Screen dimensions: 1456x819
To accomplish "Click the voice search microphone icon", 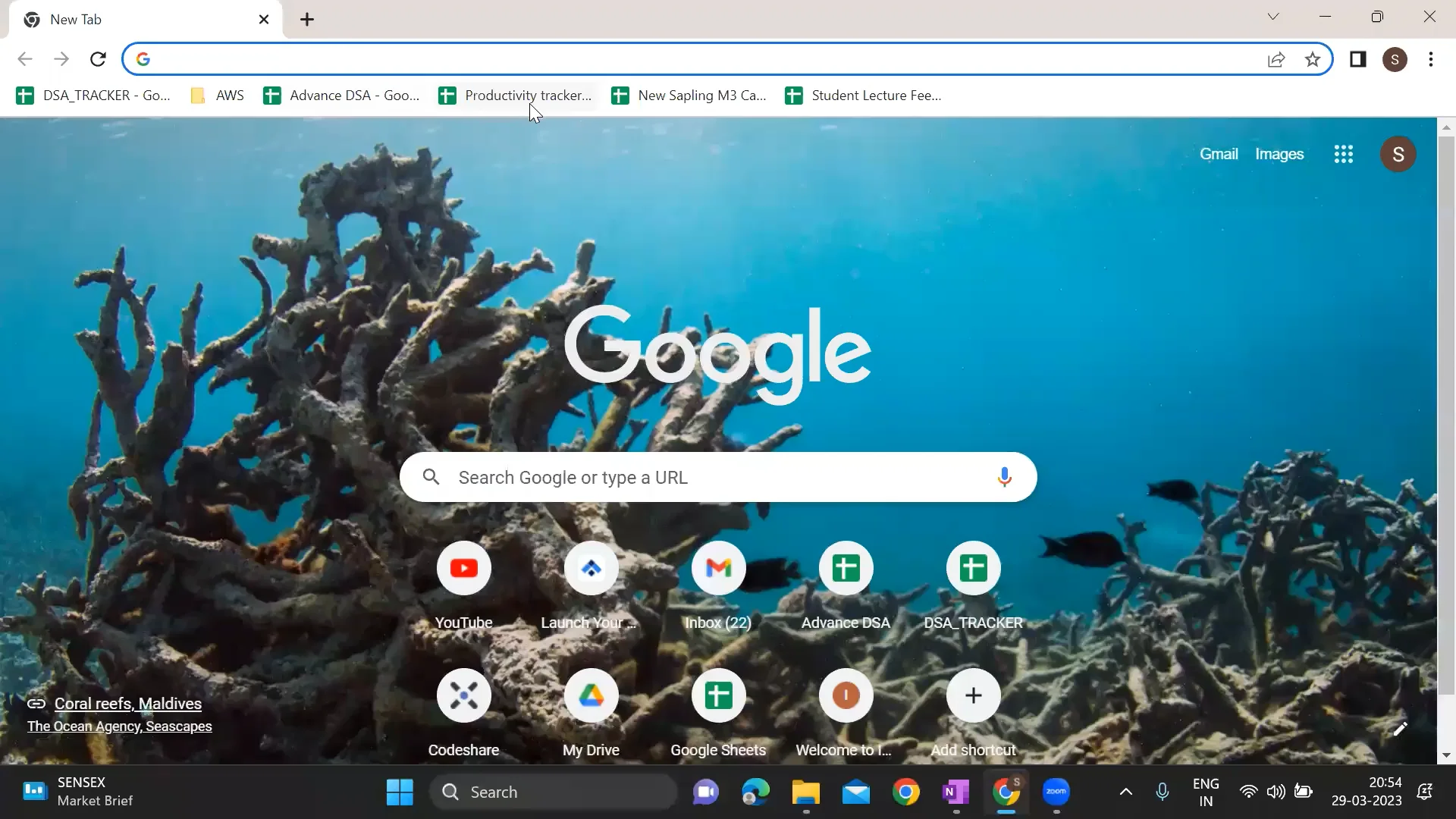I will (x=1004, y=477).
